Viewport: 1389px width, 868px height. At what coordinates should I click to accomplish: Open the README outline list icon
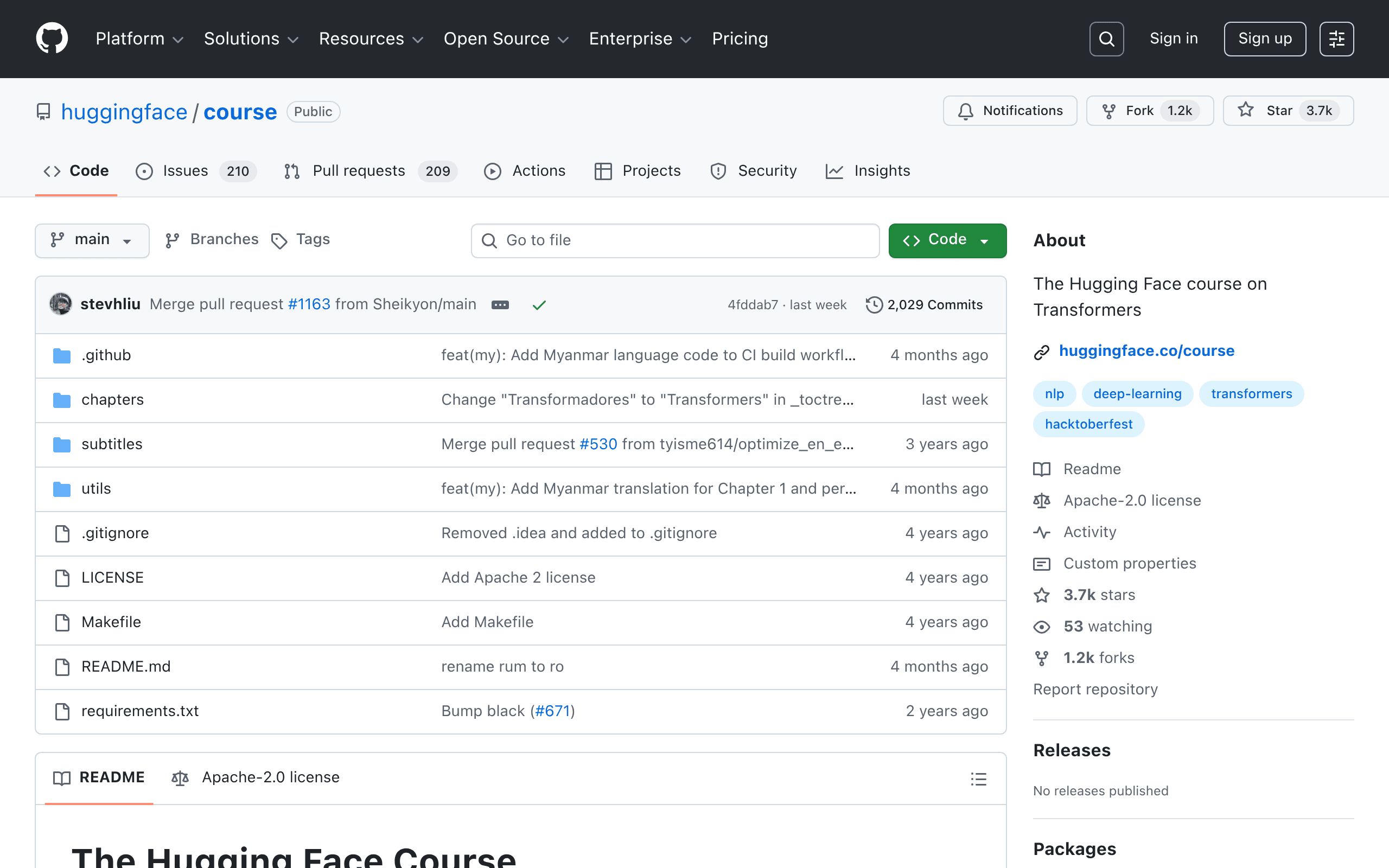coord(979,778)
